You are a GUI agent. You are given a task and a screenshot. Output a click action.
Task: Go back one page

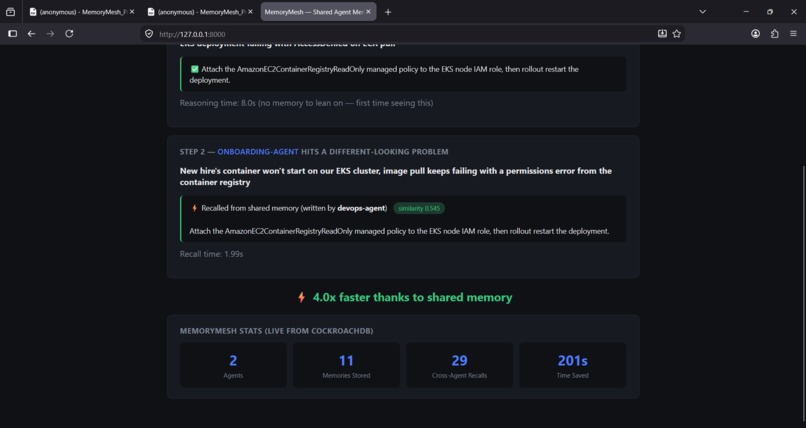(x=31, y=34)
